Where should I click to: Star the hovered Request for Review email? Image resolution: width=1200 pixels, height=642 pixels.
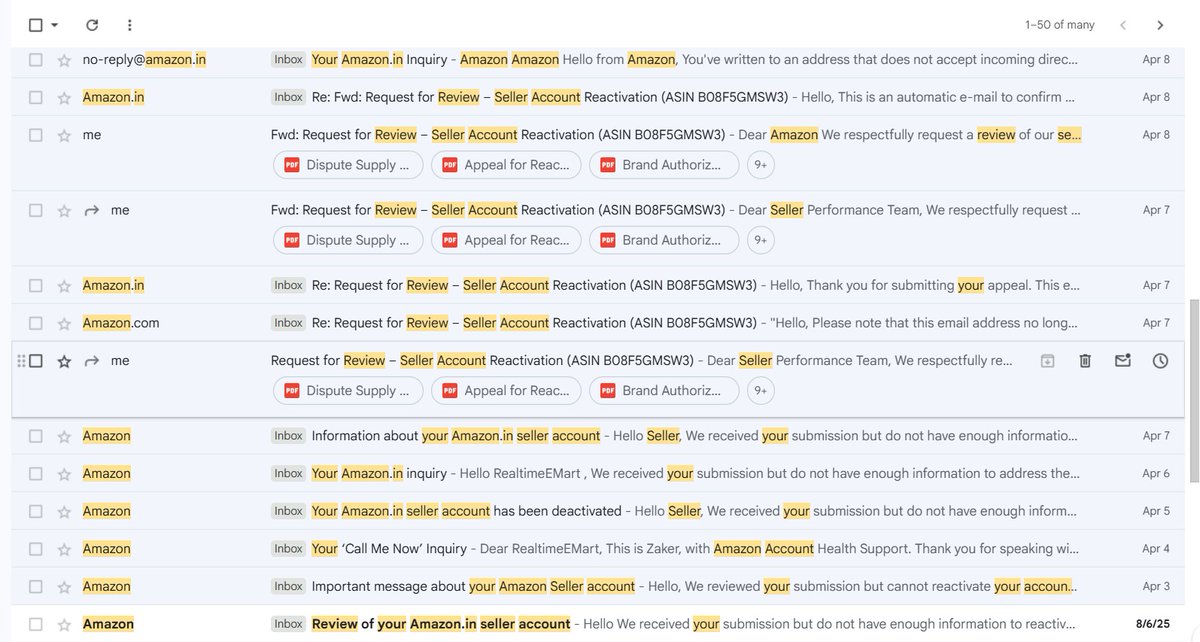64,361
